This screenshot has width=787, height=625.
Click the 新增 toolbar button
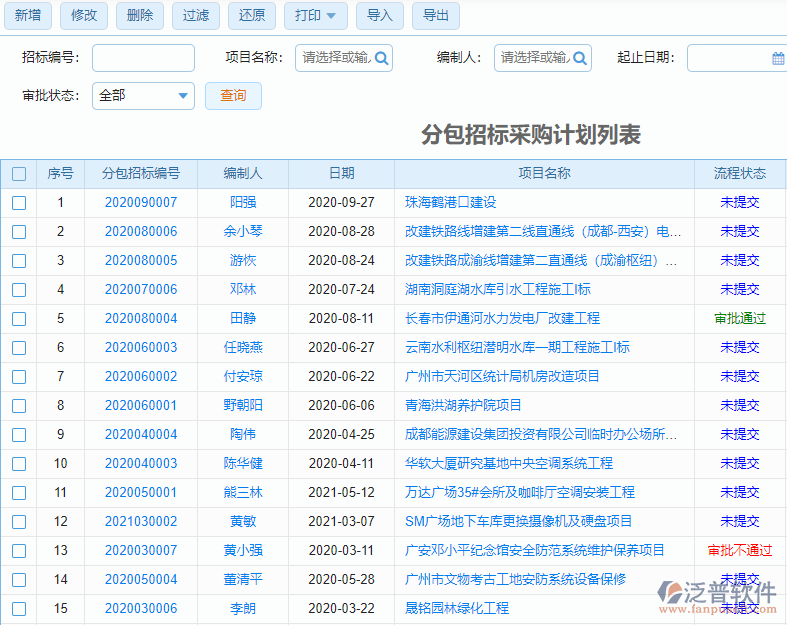[28, 15]
